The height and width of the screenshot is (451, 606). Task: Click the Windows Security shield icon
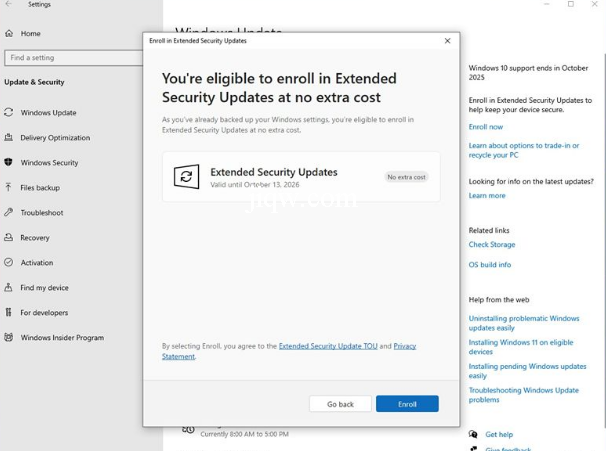pyautogui.click(x=9, y=162)
